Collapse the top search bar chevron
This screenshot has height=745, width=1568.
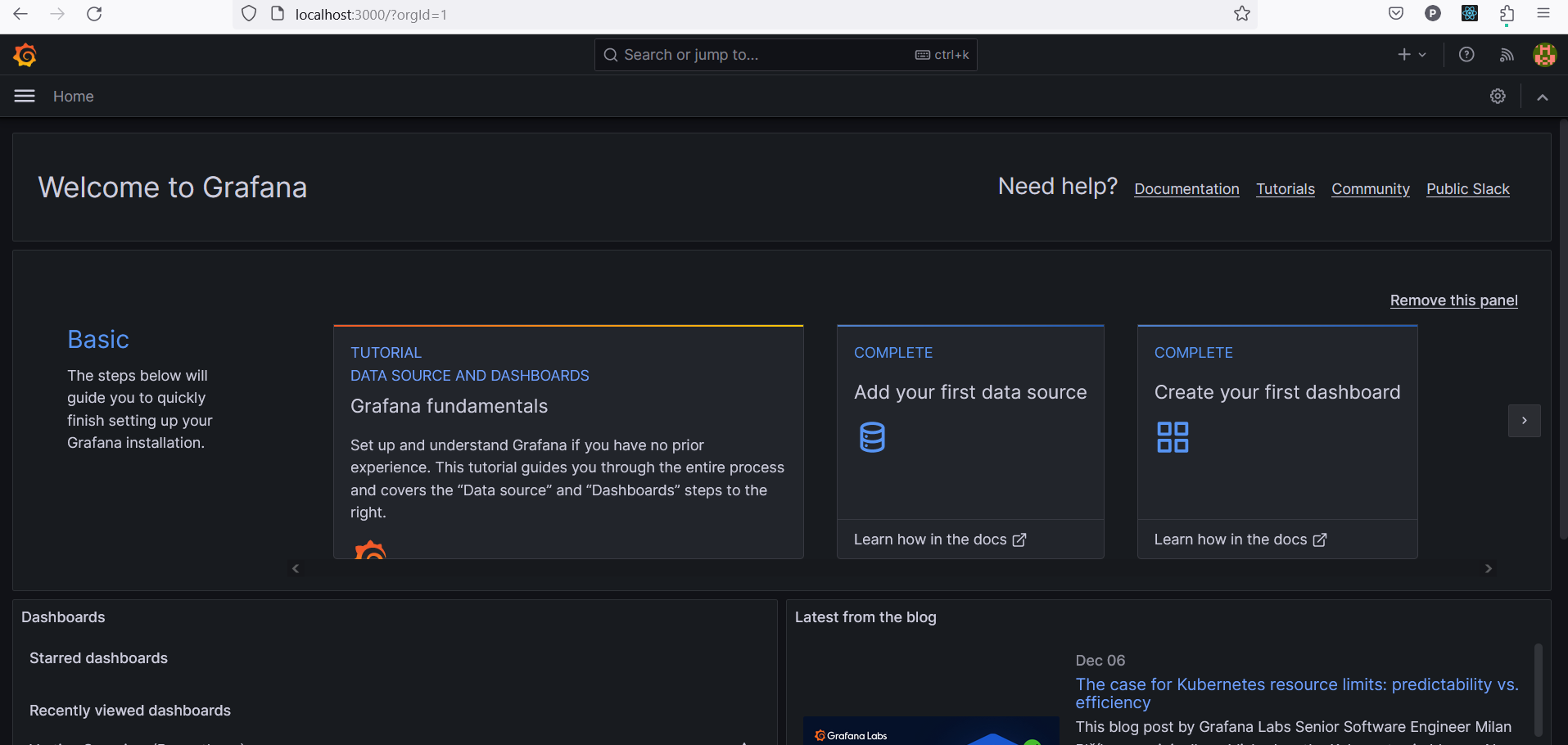(1543, 97)
